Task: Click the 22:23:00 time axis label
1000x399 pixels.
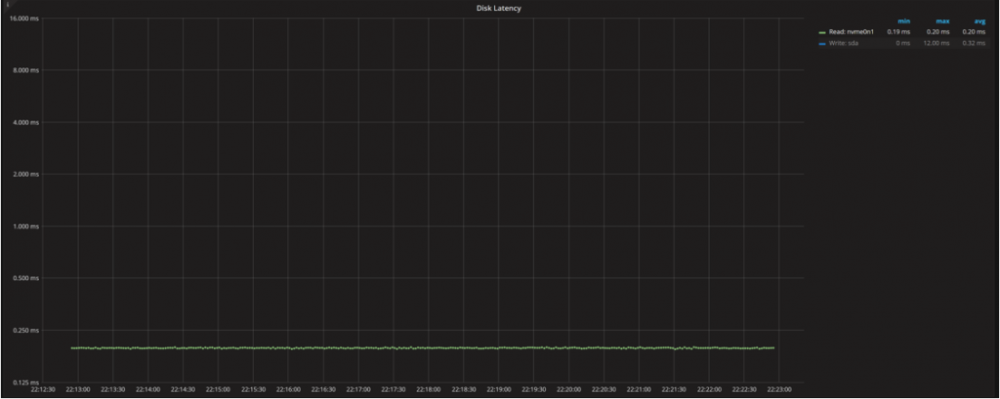Action: [779, 389]
